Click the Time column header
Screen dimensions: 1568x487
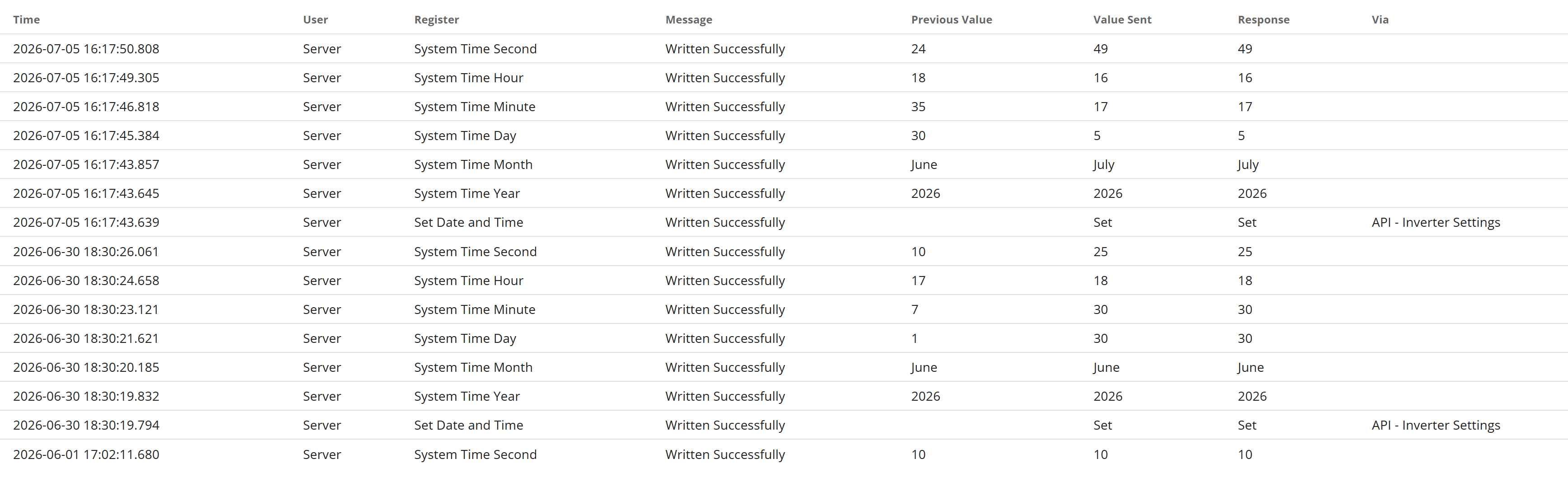click(26, 19)
